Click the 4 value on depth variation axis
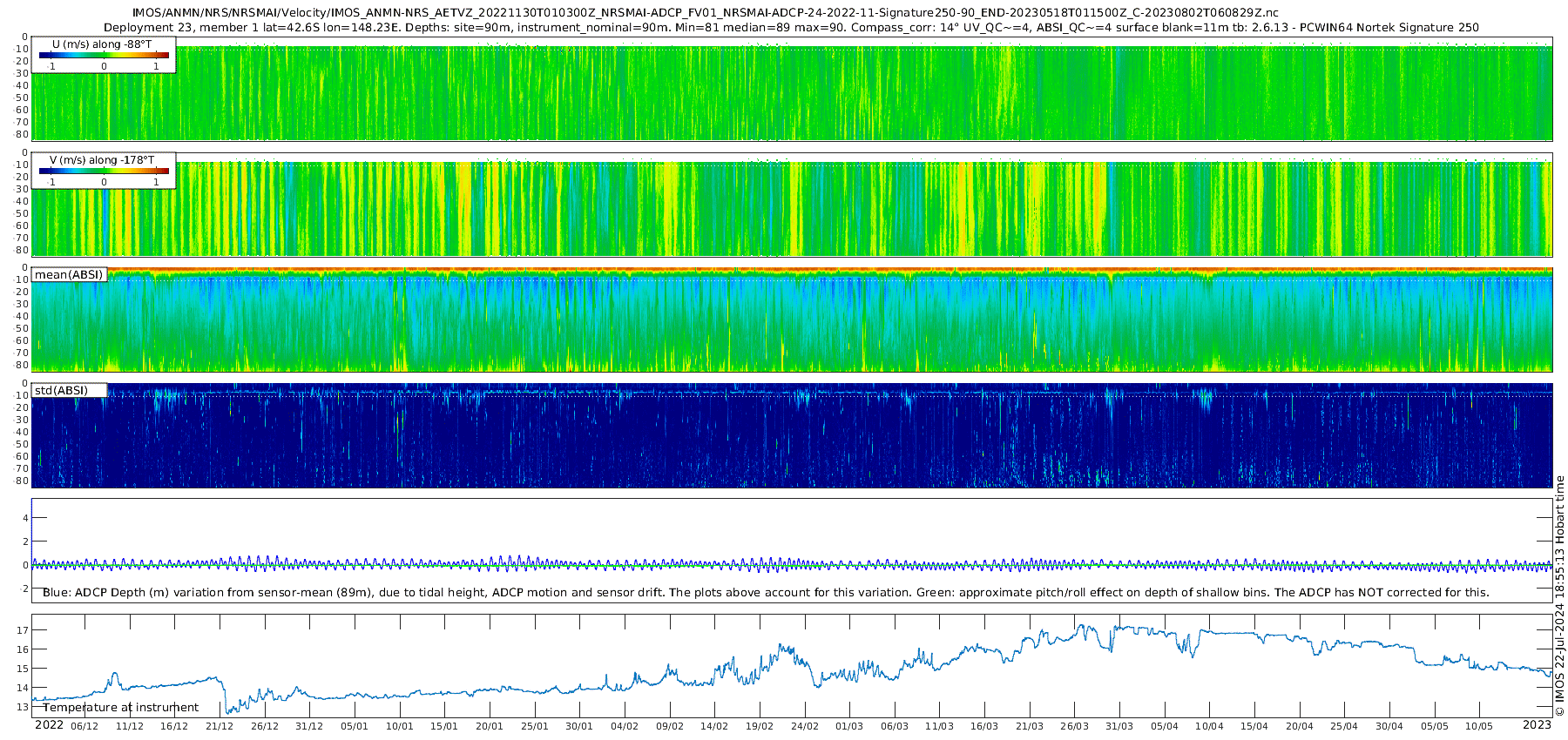 [x=26, y=518]
